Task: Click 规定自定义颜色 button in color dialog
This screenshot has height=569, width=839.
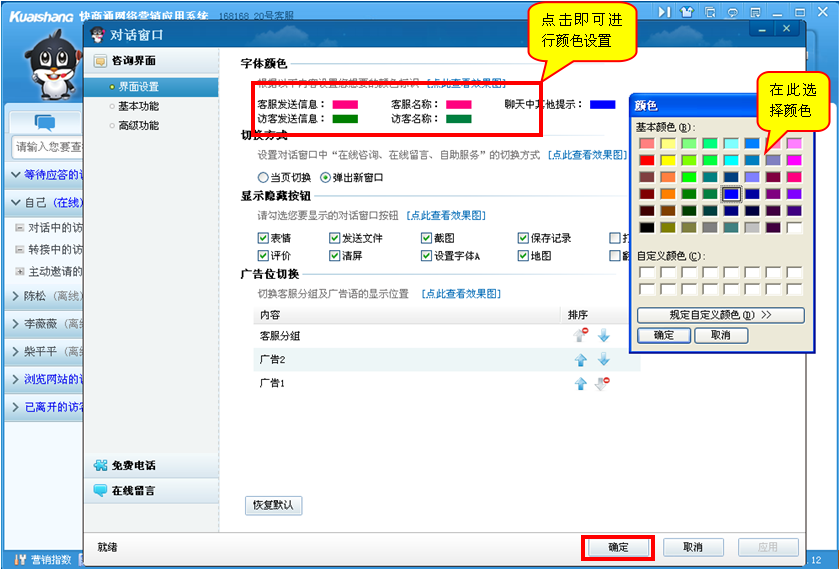Action: (x=720, y=314)
